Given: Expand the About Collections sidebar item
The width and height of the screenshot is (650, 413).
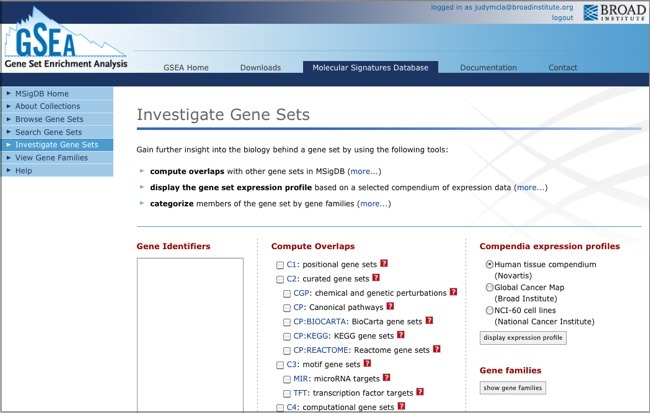Looking at the screenshot, I should (x=7, y=106).
